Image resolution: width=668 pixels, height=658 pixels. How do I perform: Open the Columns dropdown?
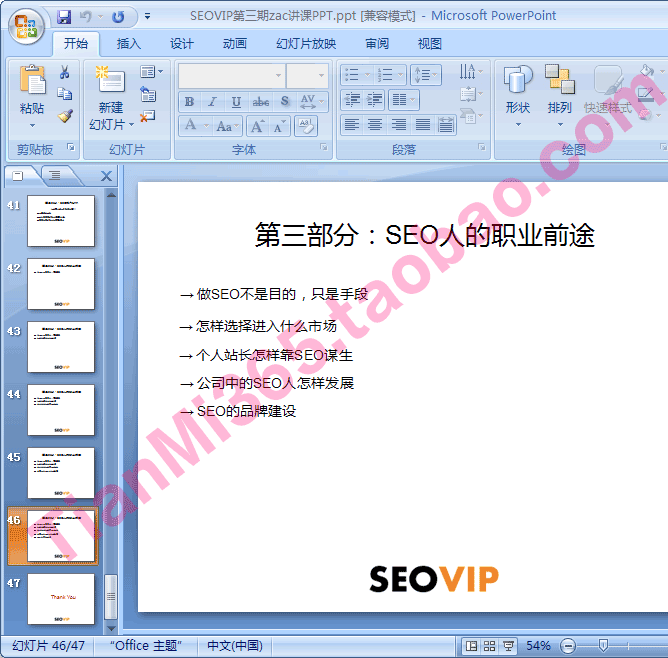click(403, 100)
